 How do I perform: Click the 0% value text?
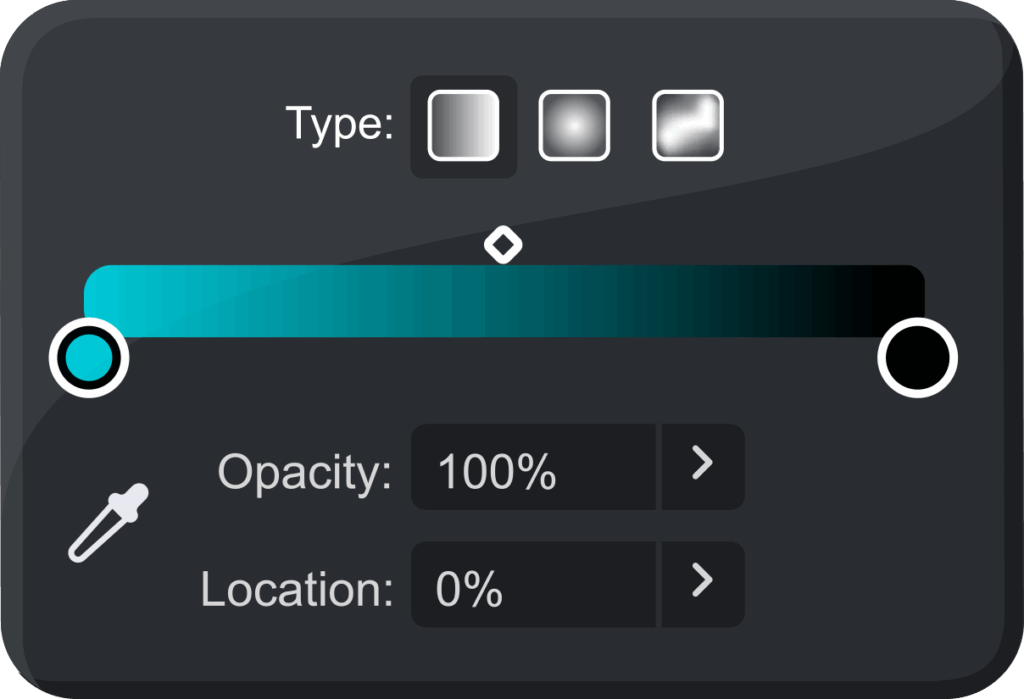tap(469, 590)
